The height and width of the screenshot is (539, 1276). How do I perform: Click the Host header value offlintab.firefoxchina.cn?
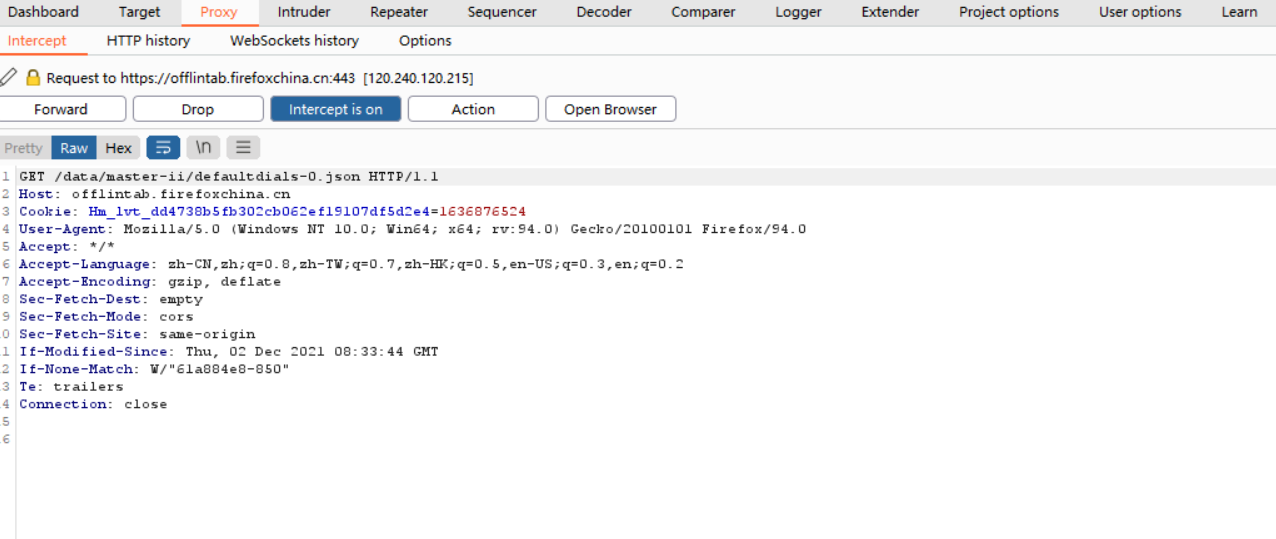coord(181,194)
